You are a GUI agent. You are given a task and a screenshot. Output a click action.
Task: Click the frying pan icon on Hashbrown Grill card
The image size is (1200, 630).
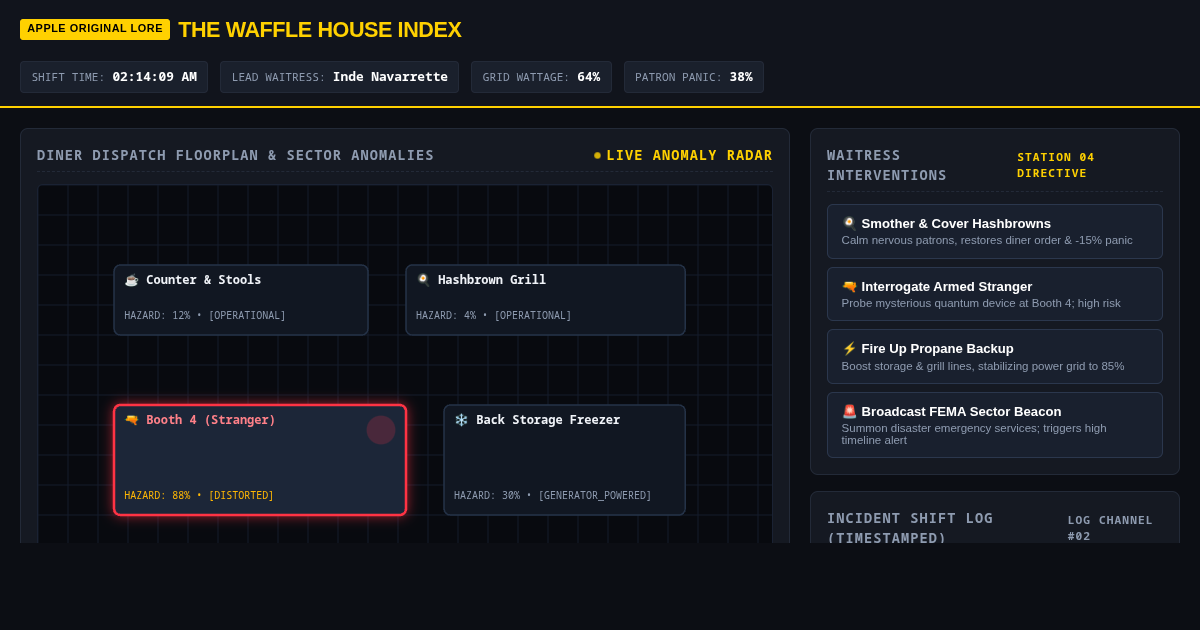click(x=423, y=280)
